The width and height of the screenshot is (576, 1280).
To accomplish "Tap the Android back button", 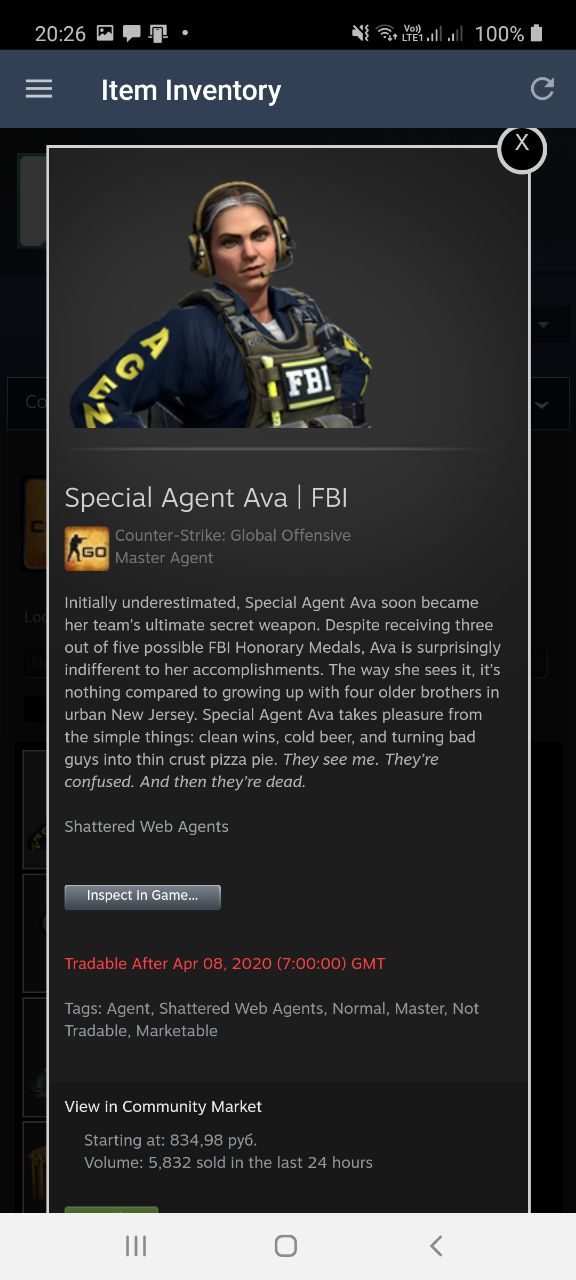I will 435,1245.
